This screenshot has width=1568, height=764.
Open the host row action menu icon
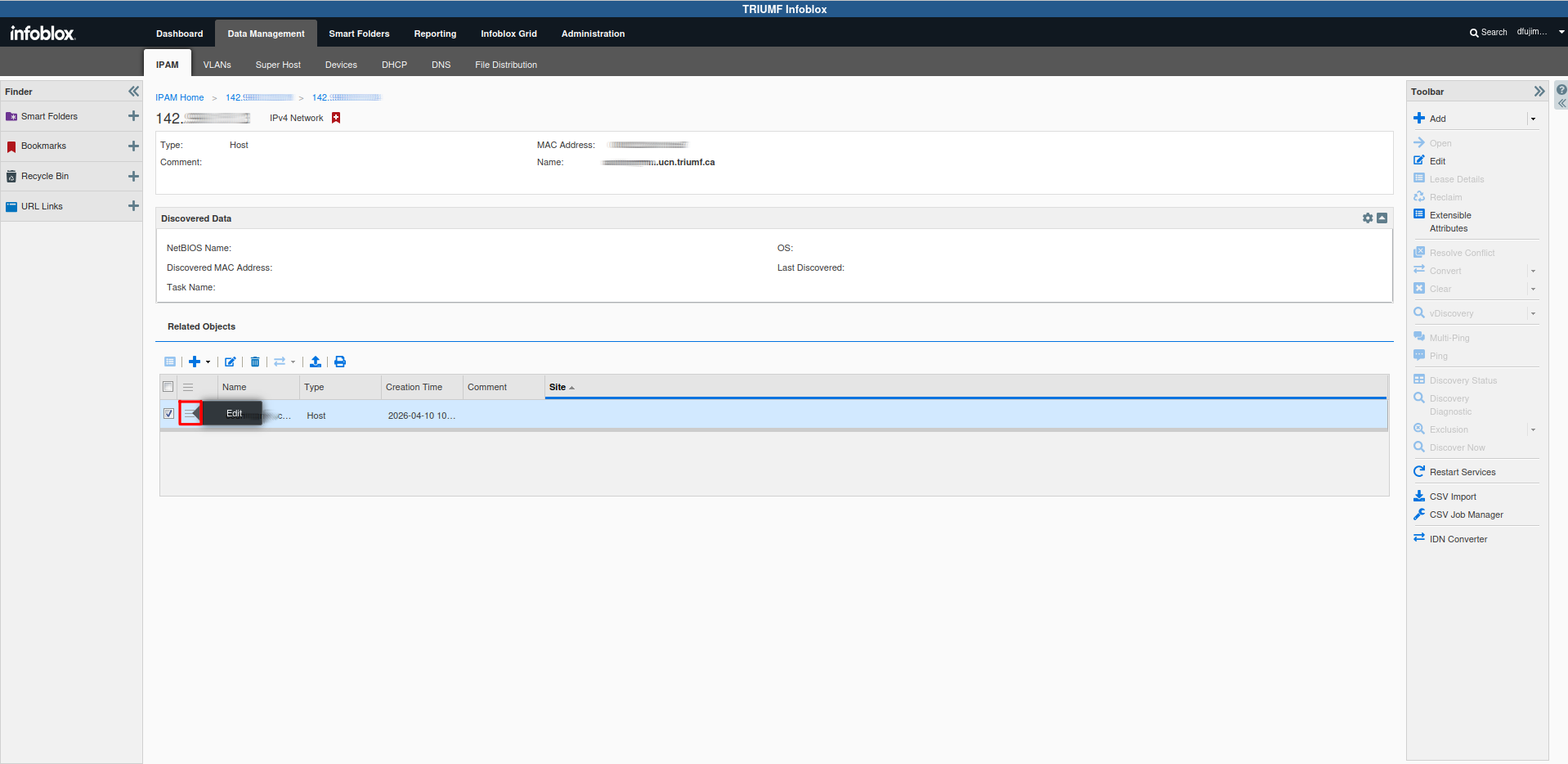pos(189,414)
